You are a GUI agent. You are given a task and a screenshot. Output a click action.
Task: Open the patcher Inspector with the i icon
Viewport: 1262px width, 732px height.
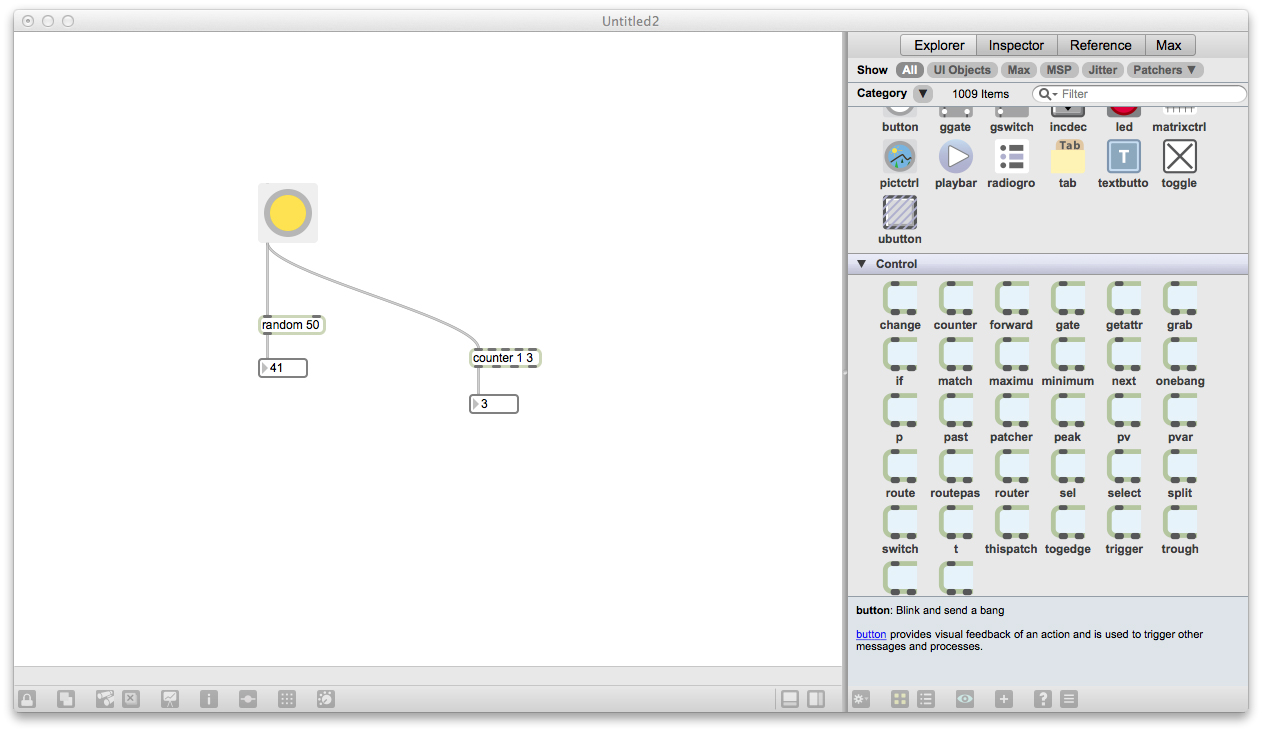pos(208,698)
